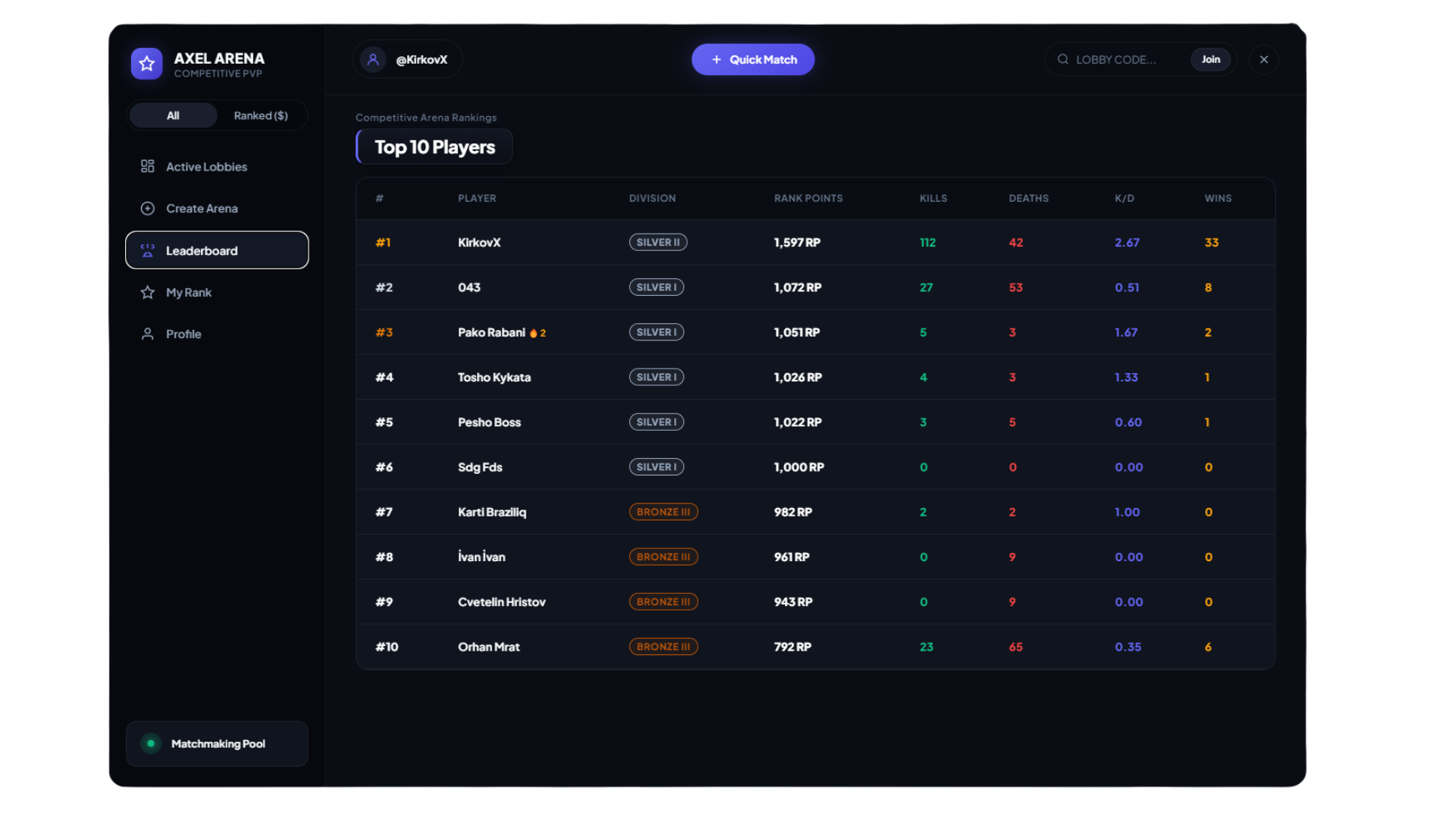Select player Pesho Boss
Viewport: 1456px width, 819px height.
[489, 422]
